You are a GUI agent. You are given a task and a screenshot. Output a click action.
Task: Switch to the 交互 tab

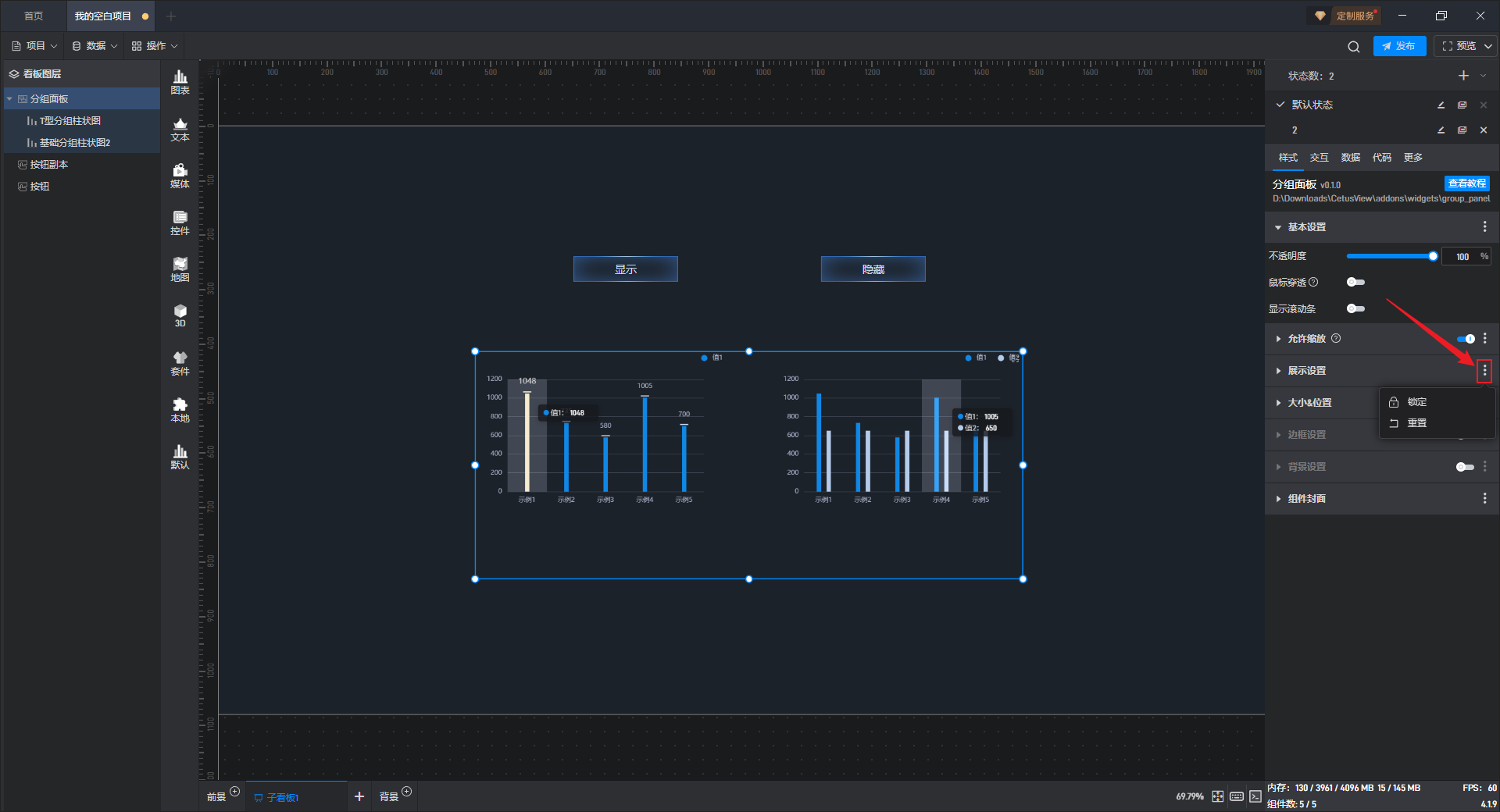tap(1319, 158)
